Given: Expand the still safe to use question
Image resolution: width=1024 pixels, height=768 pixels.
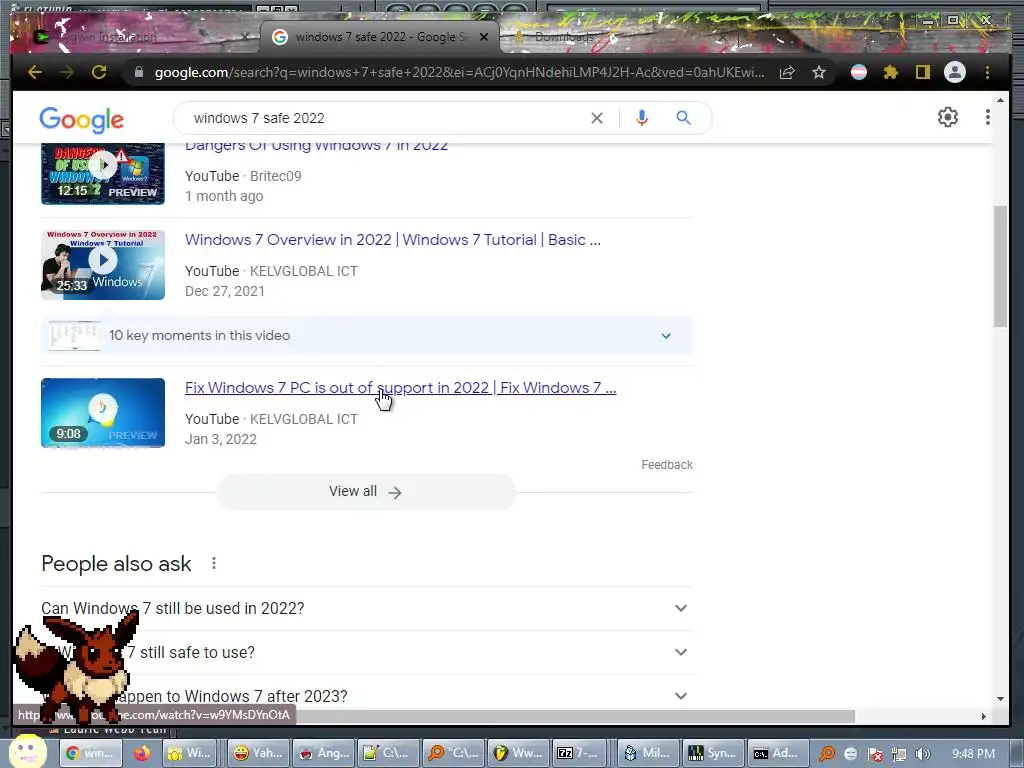Looking at the screenshot, I should (366, 652).
